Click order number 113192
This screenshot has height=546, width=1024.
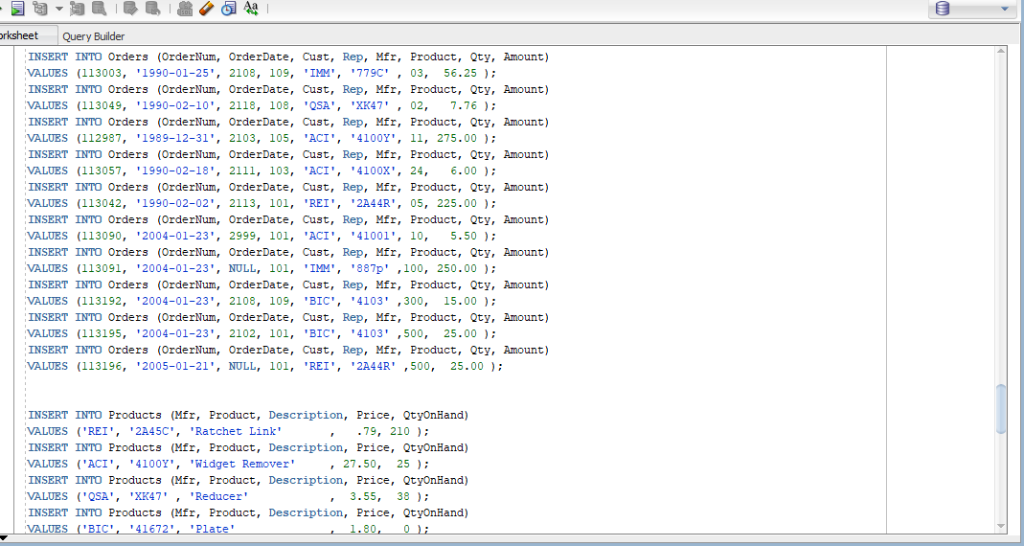click(101, 302)
